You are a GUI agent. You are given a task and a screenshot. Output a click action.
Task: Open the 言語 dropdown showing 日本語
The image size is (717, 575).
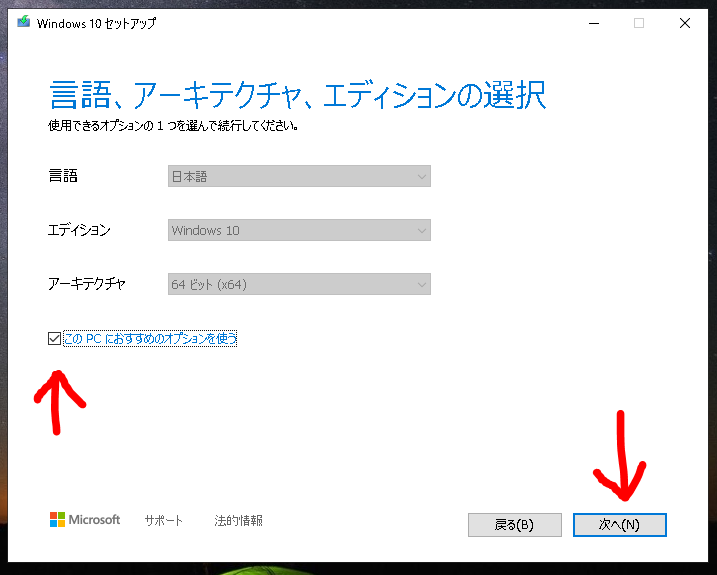tap(299, 176)
